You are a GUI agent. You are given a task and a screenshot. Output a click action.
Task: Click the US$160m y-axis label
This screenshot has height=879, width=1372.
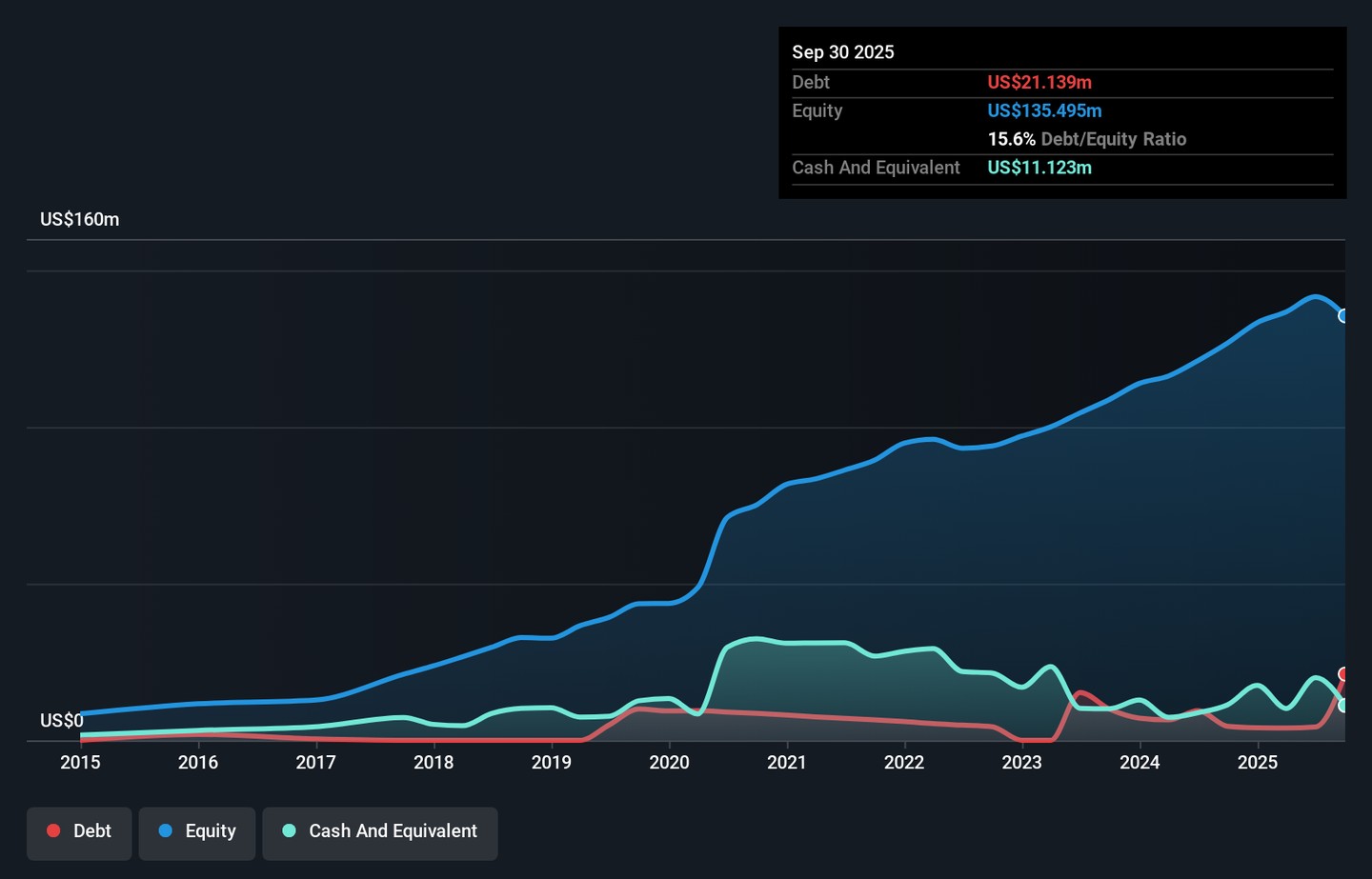point(79,219)
